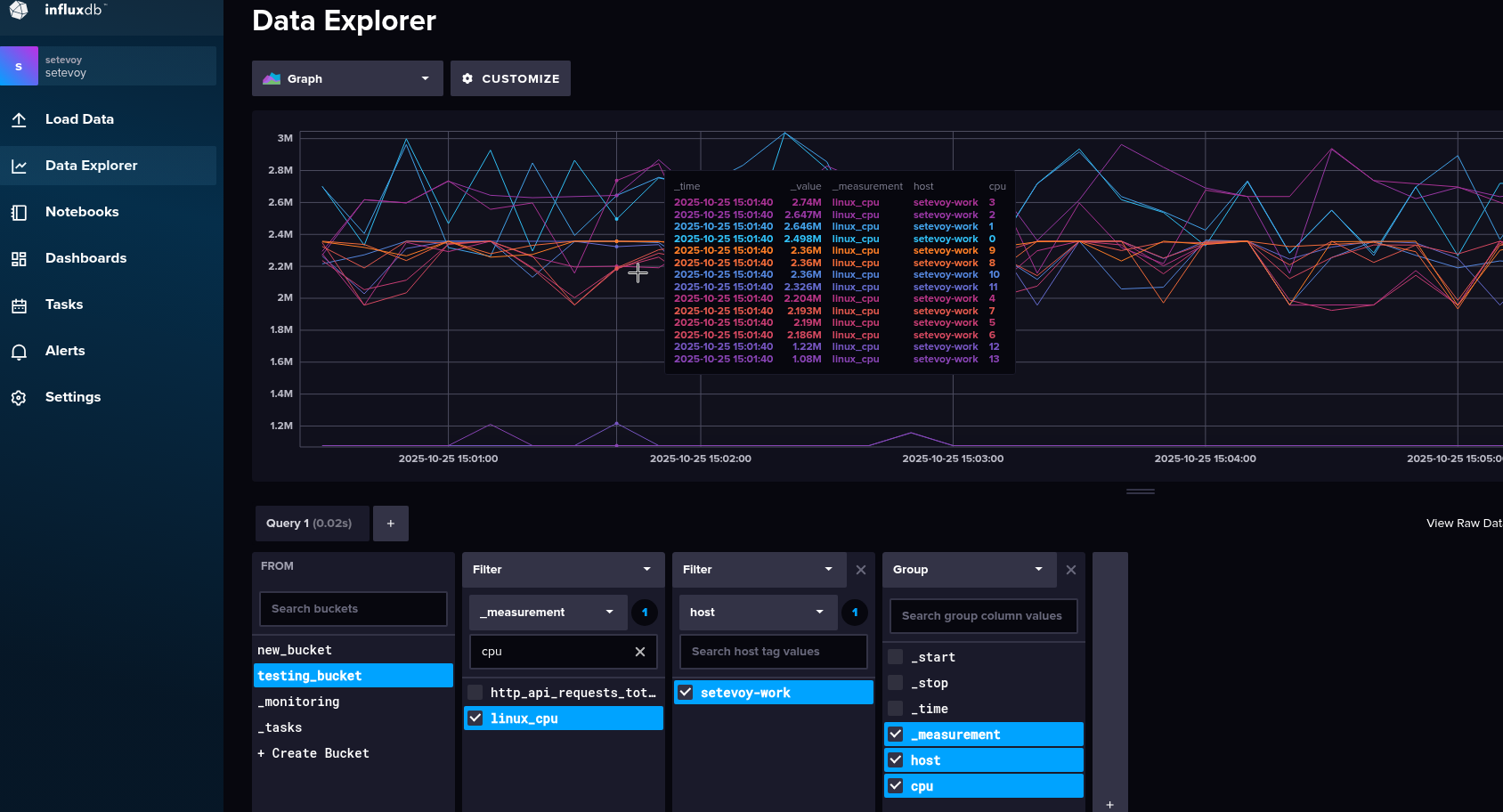1503x812 pixels.
Task: Open Load Data upload icon
Action: (x=19, y=119)
